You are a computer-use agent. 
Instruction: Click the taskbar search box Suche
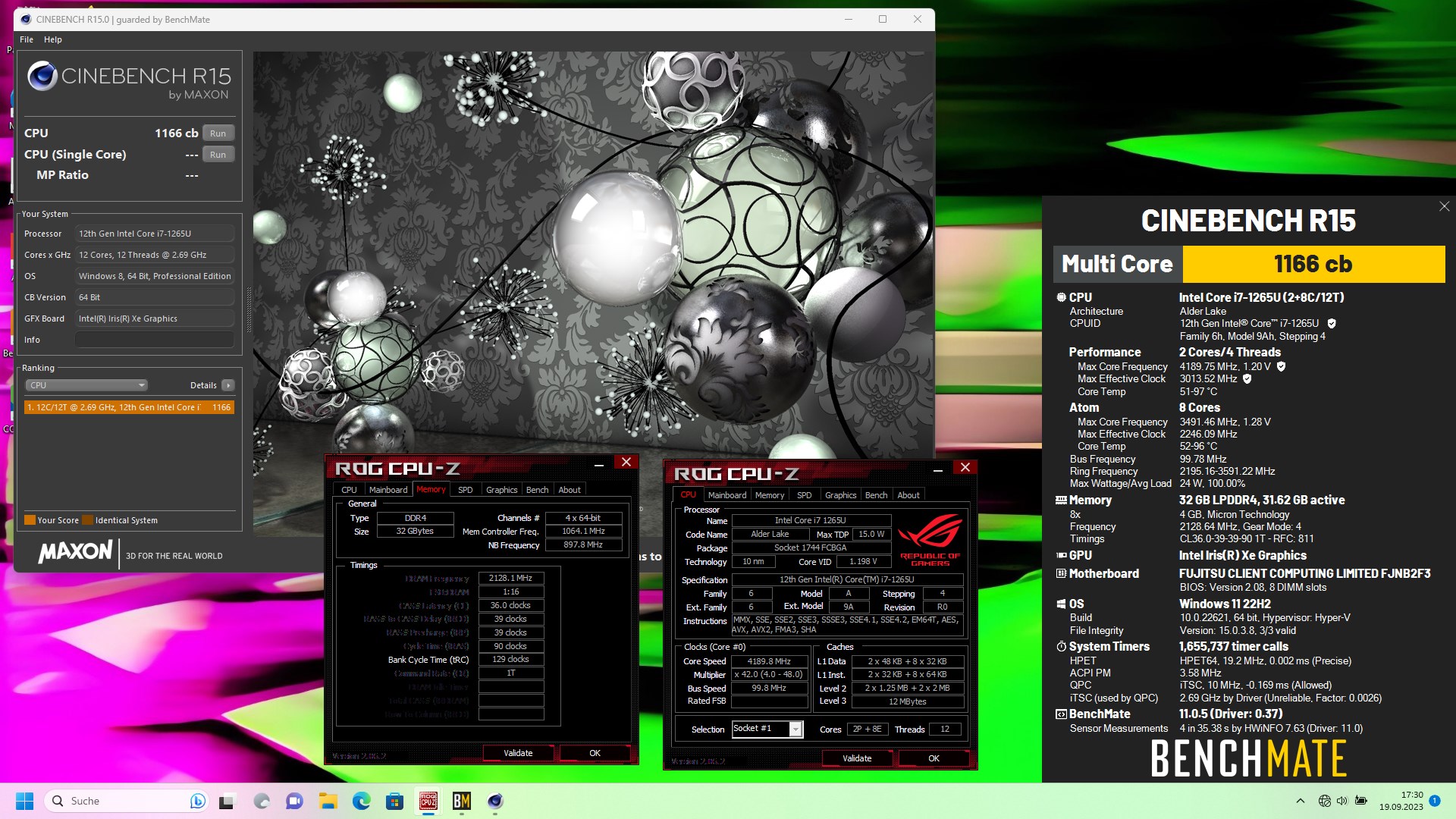point(125,801)
